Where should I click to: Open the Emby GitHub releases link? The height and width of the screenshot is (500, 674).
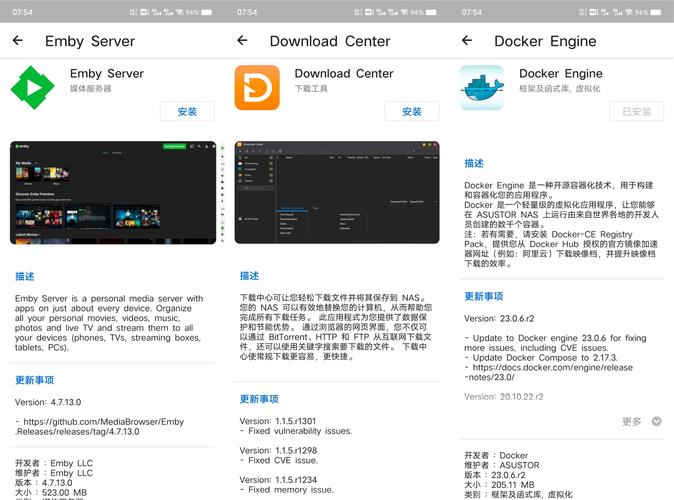coord(100,426)
